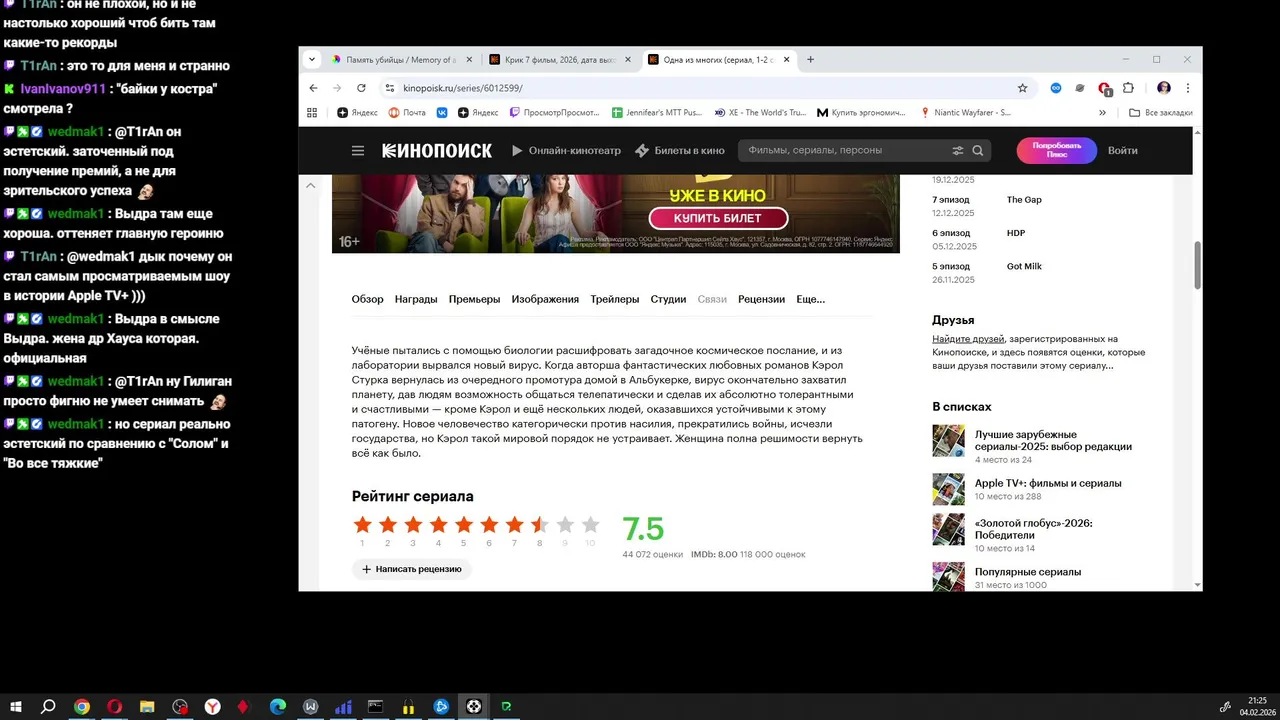
Task: Click 'Найдите друзей' link
Action: [x=968, y=340]
